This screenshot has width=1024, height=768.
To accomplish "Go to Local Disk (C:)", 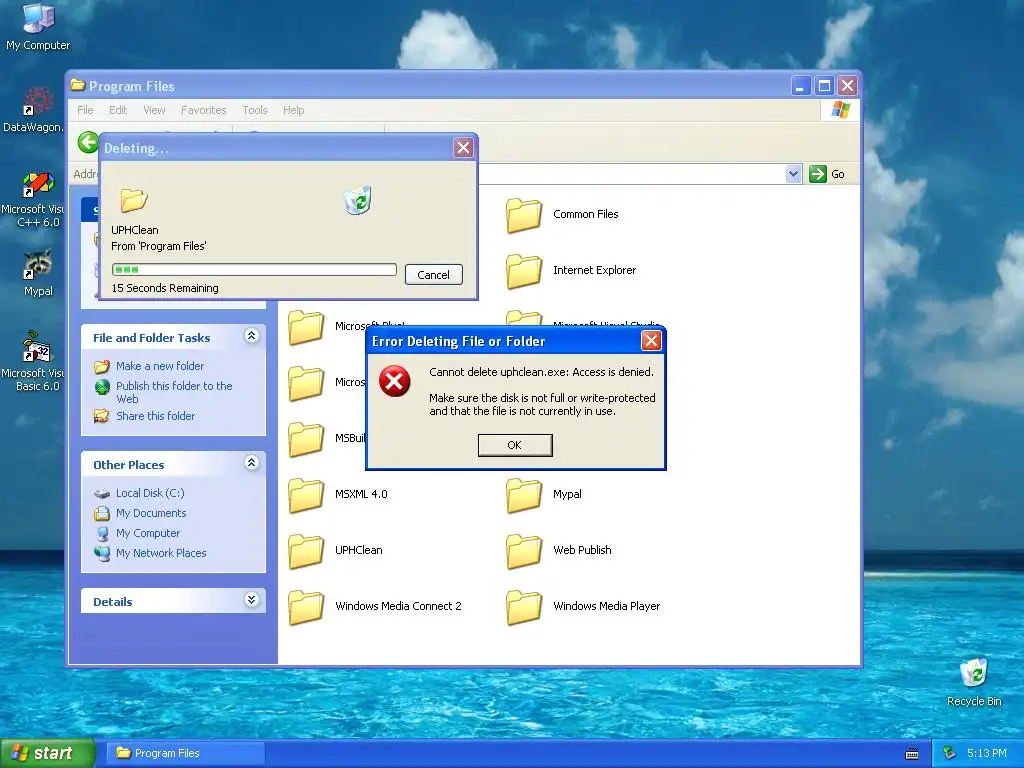I will 150,493.
